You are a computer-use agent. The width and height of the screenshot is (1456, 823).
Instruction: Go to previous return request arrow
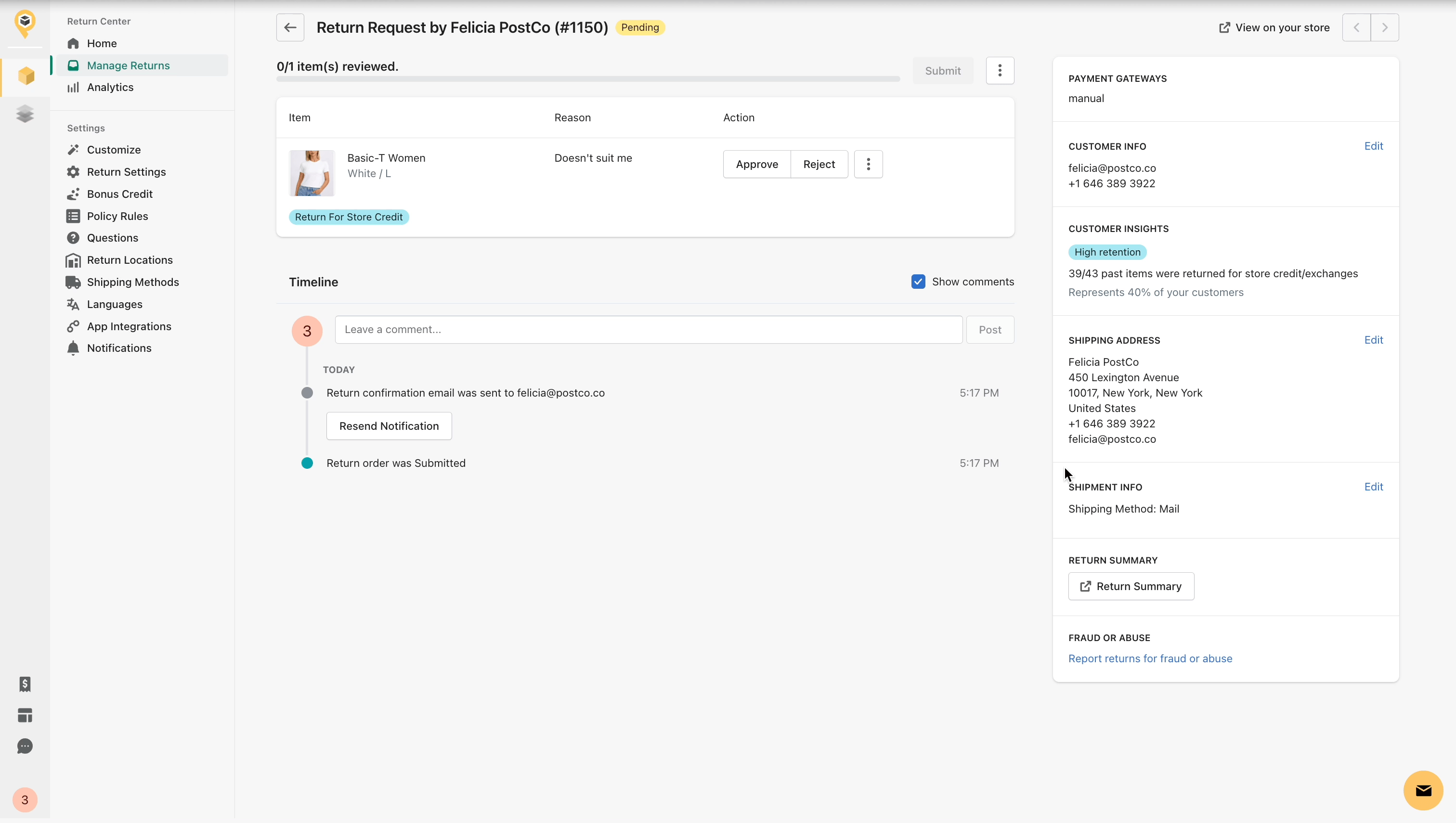click(1356, 27)
